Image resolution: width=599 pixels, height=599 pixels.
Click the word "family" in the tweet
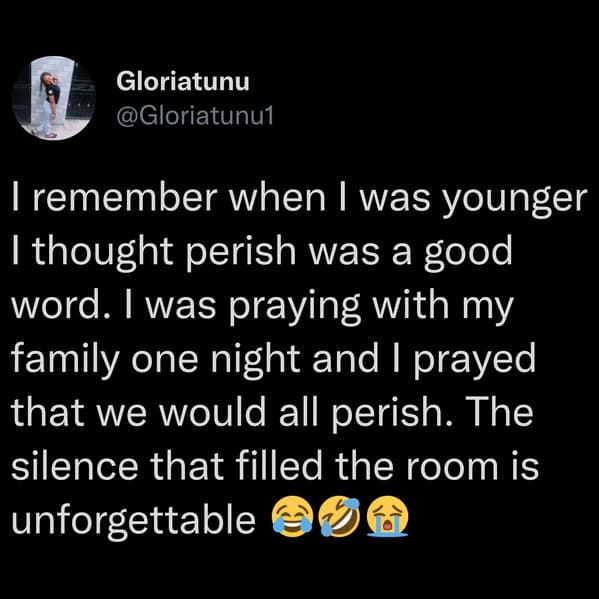pyautogui.click(x=65, y=361)
